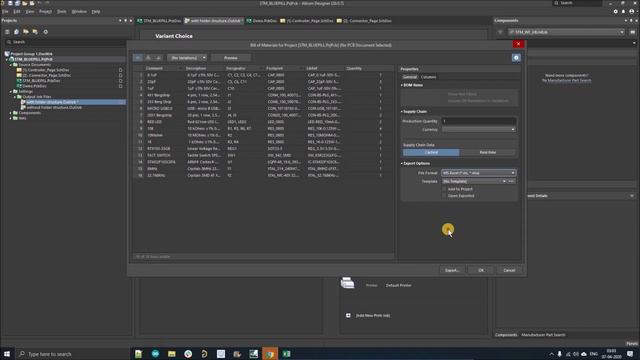Open the library dropdown in Components panel
640x360 pixels.
coord(567,32)
